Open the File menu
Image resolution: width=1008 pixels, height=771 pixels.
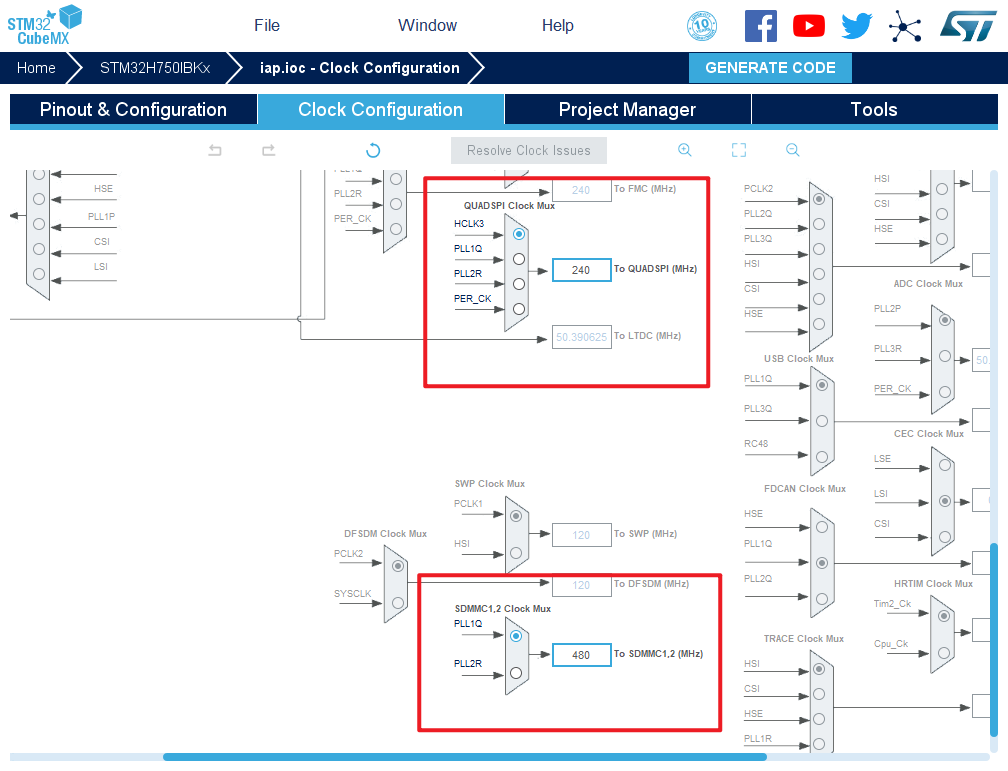click(267, 25)
